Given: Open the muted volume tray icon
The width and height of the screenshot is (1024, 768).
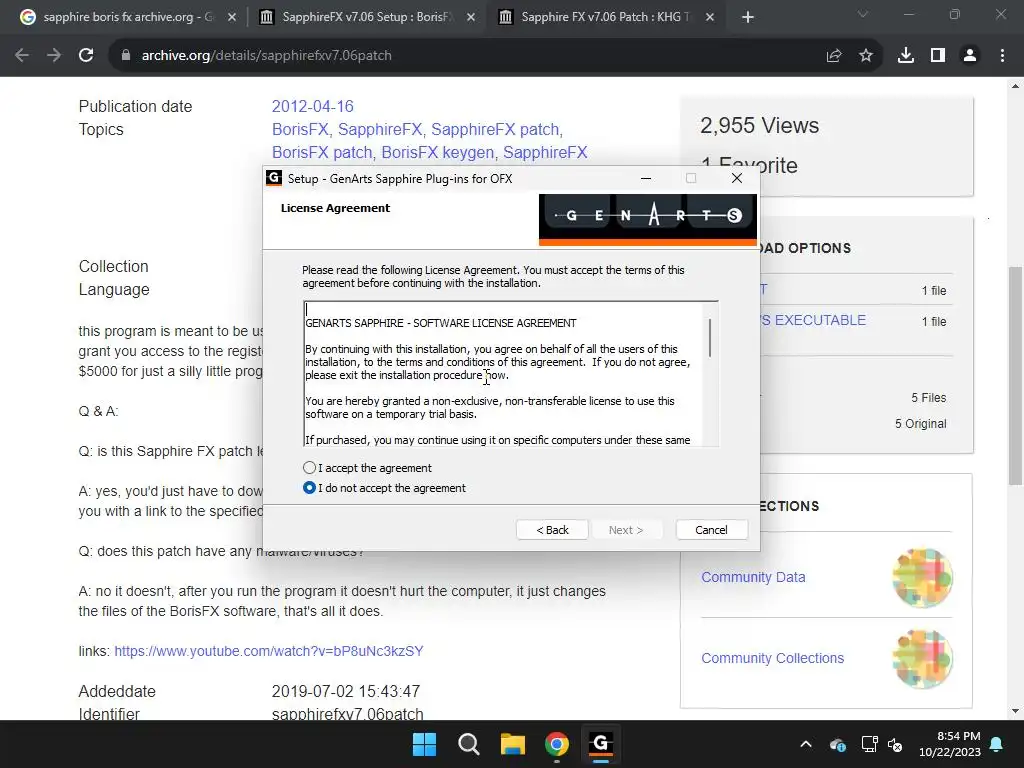Looking at the screenshot, I should coord(895,744).
